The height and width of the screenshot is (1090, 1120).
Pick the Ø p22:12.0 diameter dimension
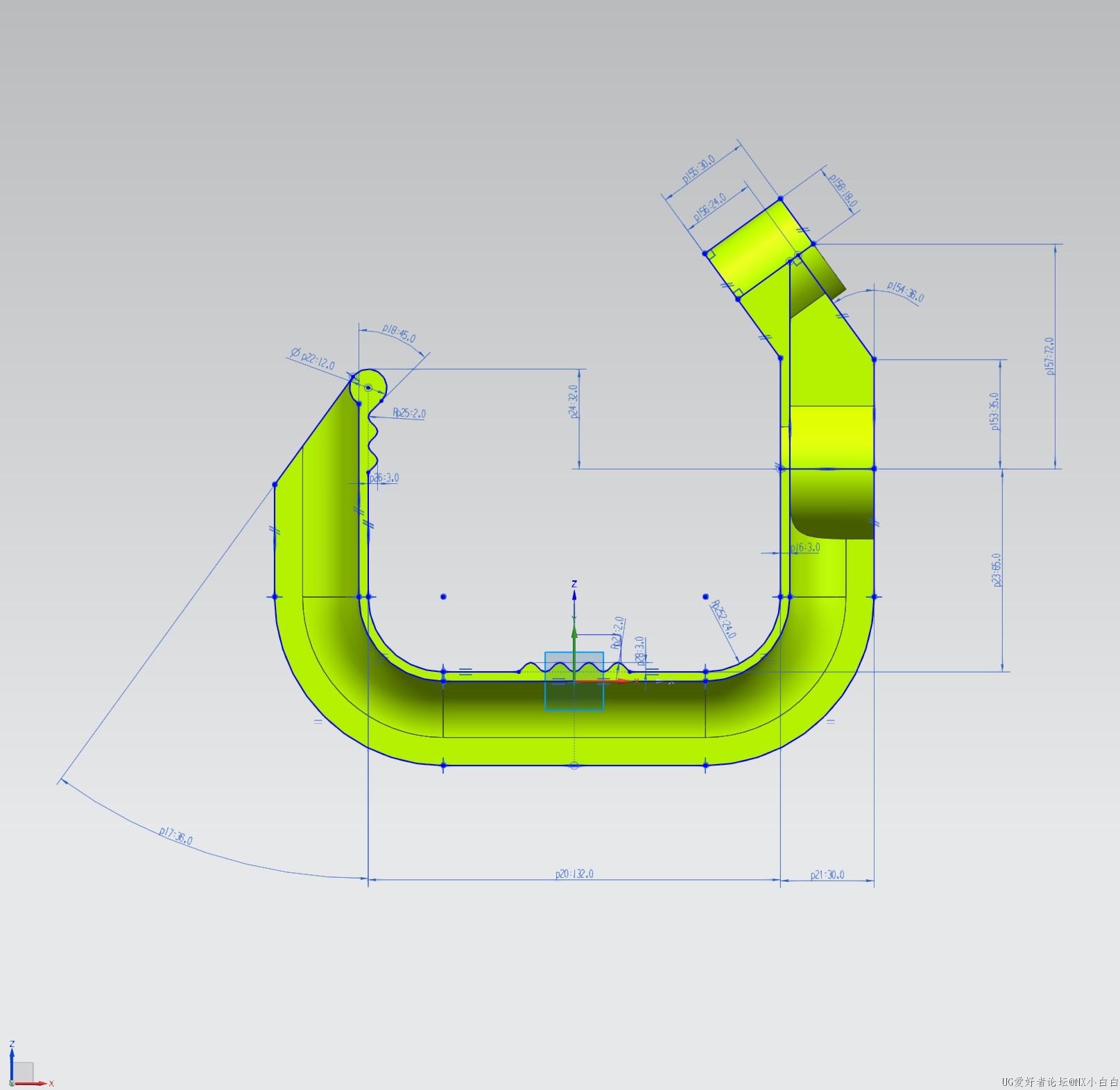(x=313, y=358)
